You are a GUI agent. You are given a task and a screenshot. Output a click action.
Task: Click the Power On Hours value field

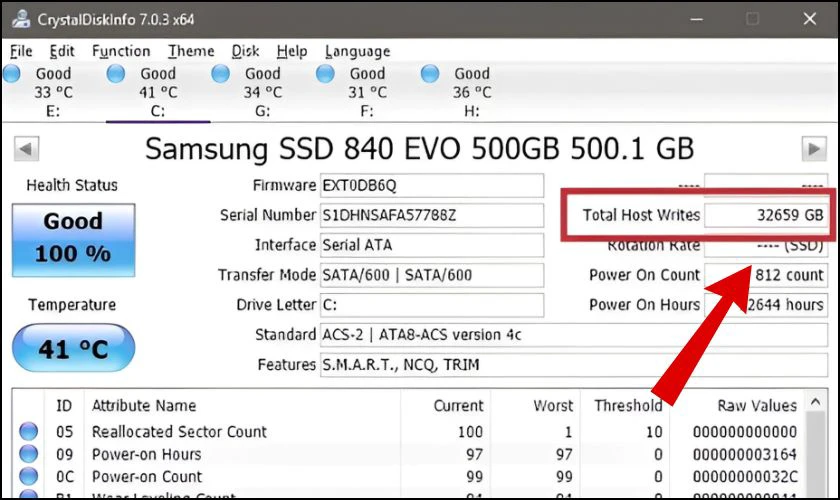pyautogui.click(x=766, y=305)
